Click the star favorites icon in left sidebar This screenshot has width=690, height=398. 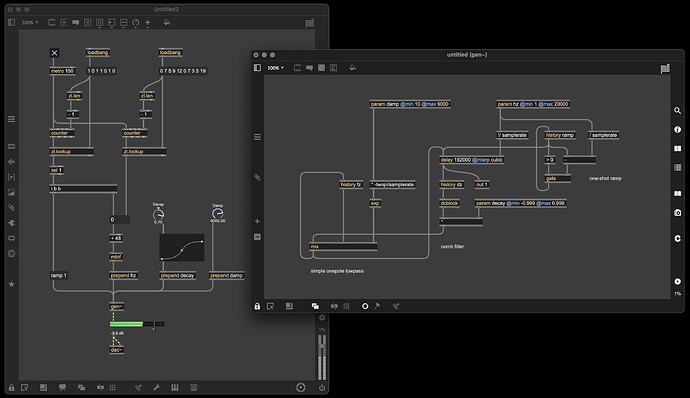(x=11, y=284)
